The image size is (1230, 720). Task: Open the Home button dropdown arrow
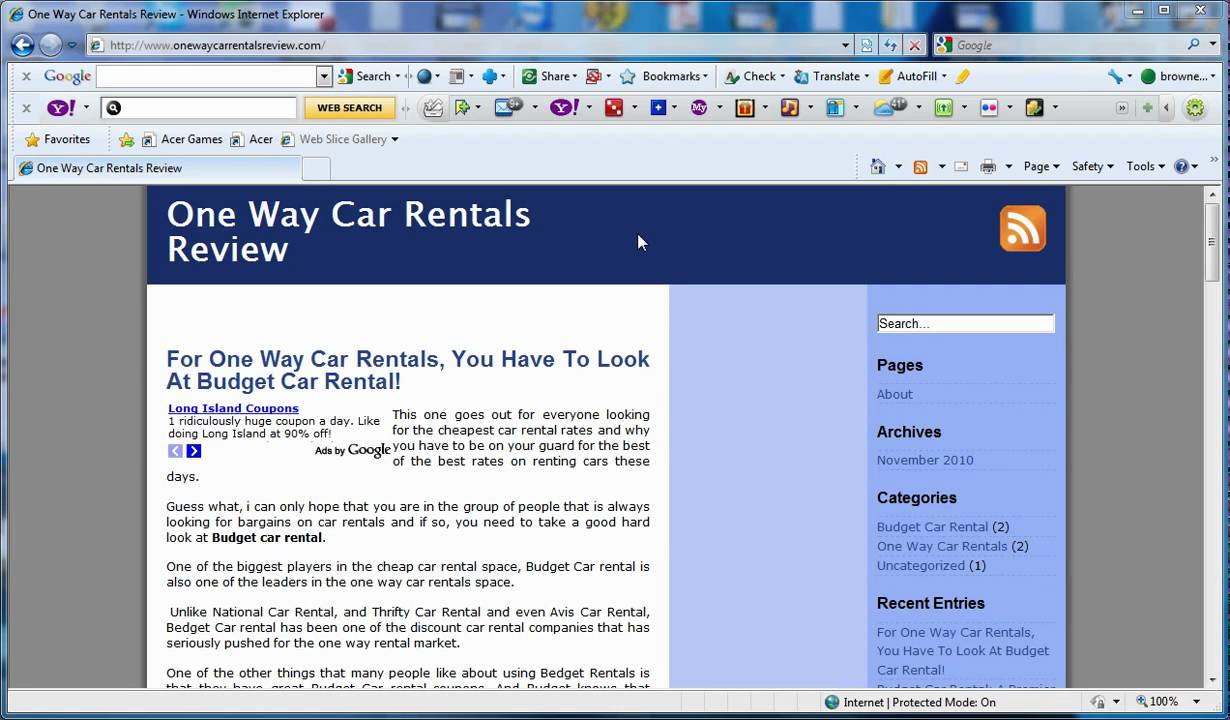click(x=898, y=167)
